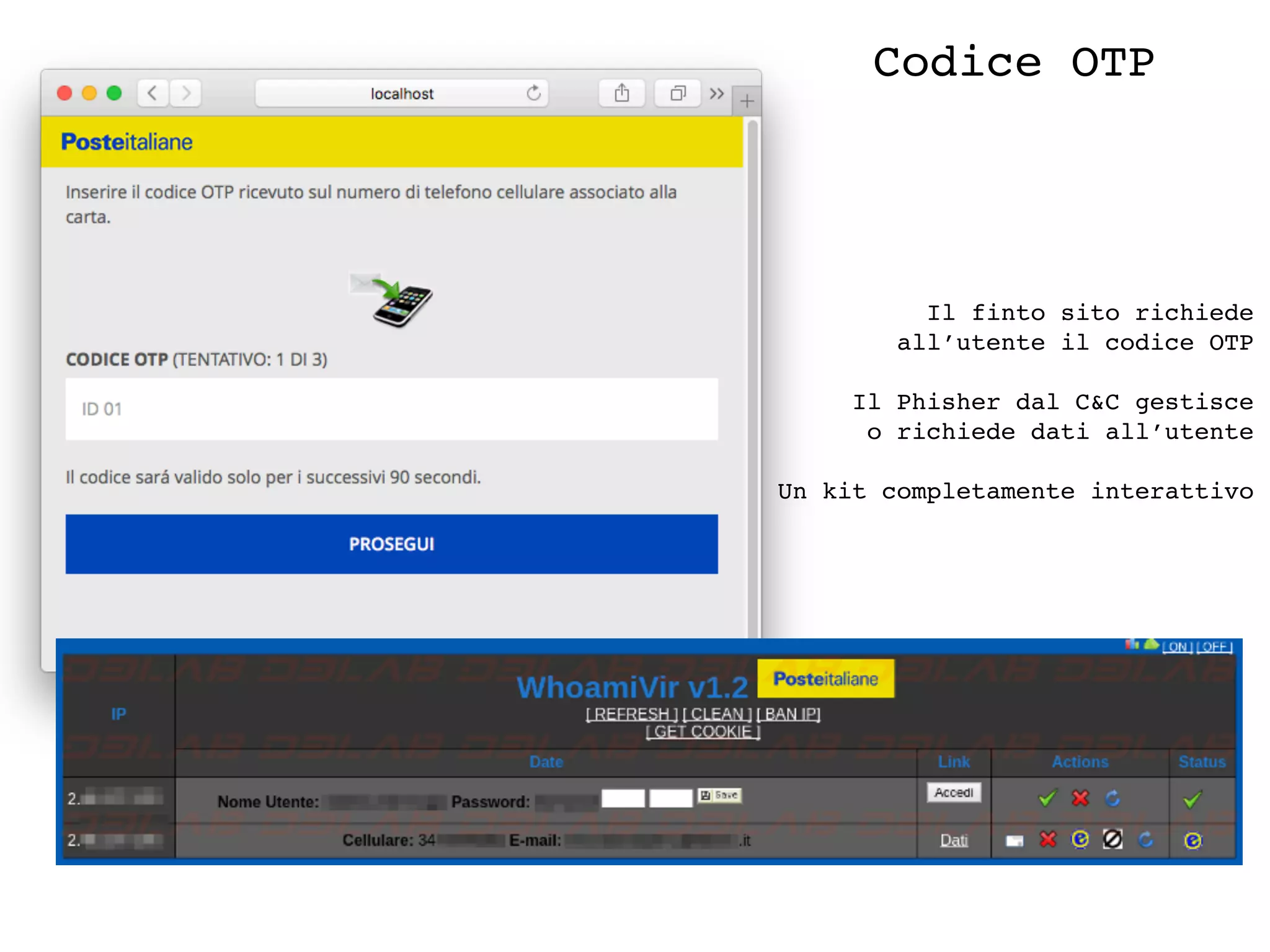The height and width of the screenshot is (952, 1270).
Task: Click first white input box after Password
Action: coord(623,798)
